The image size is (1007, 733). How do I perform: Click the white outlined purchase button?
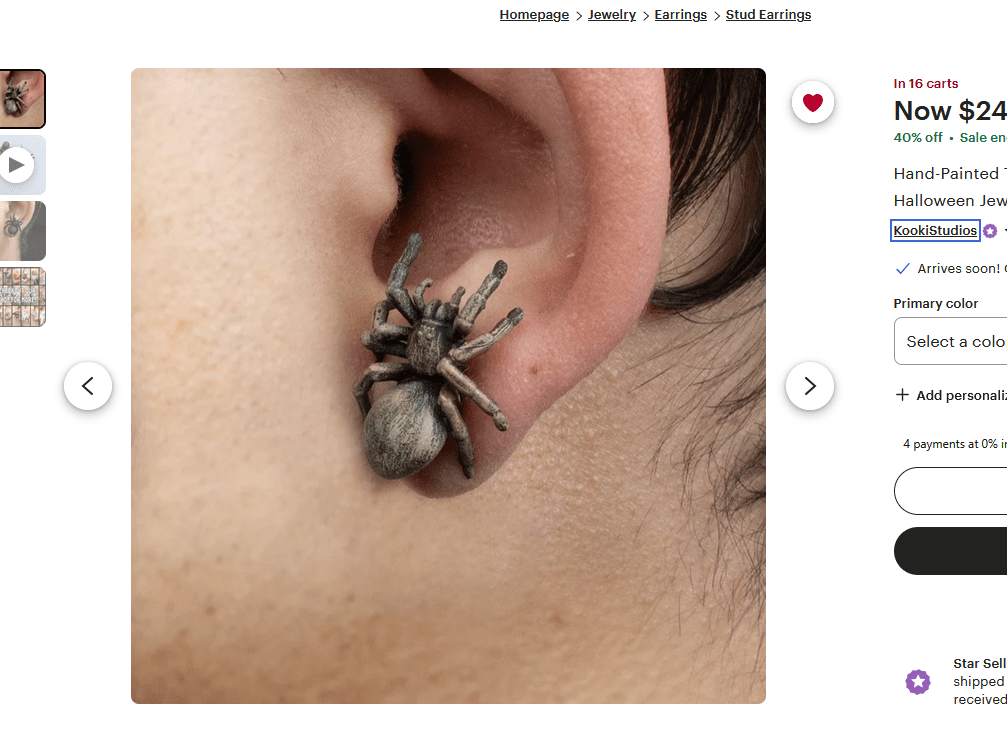(950, 491)
